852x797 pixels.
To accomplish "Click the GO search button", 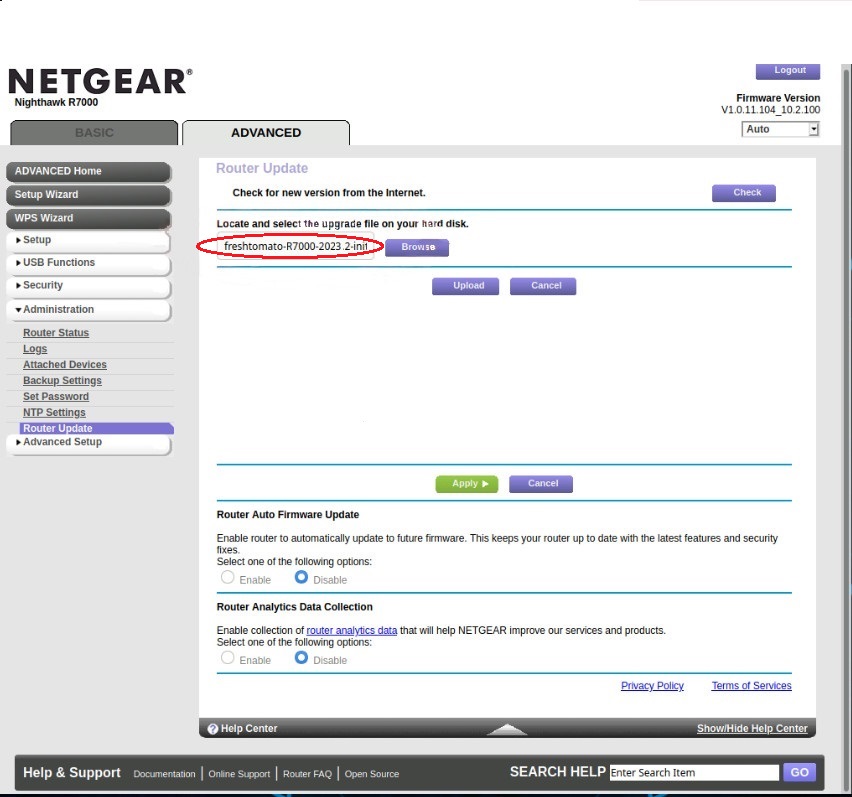I will point(799,773).
